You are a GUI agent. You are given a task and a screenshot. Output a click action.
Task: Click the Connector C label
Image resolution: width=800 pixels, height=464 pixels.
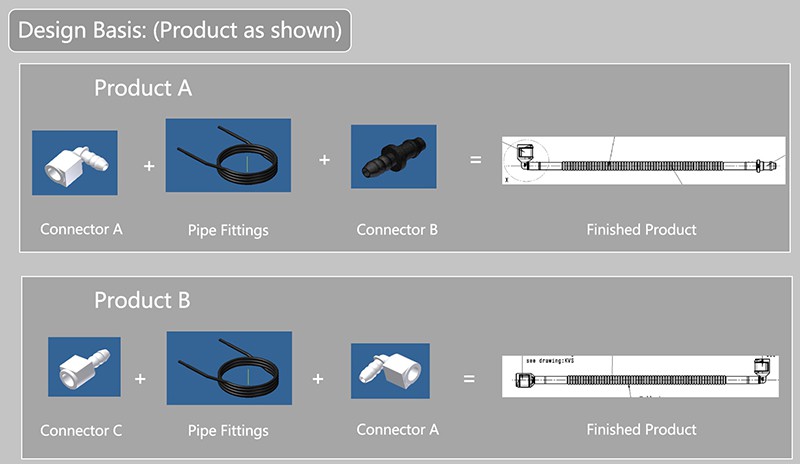coord(81,430)
